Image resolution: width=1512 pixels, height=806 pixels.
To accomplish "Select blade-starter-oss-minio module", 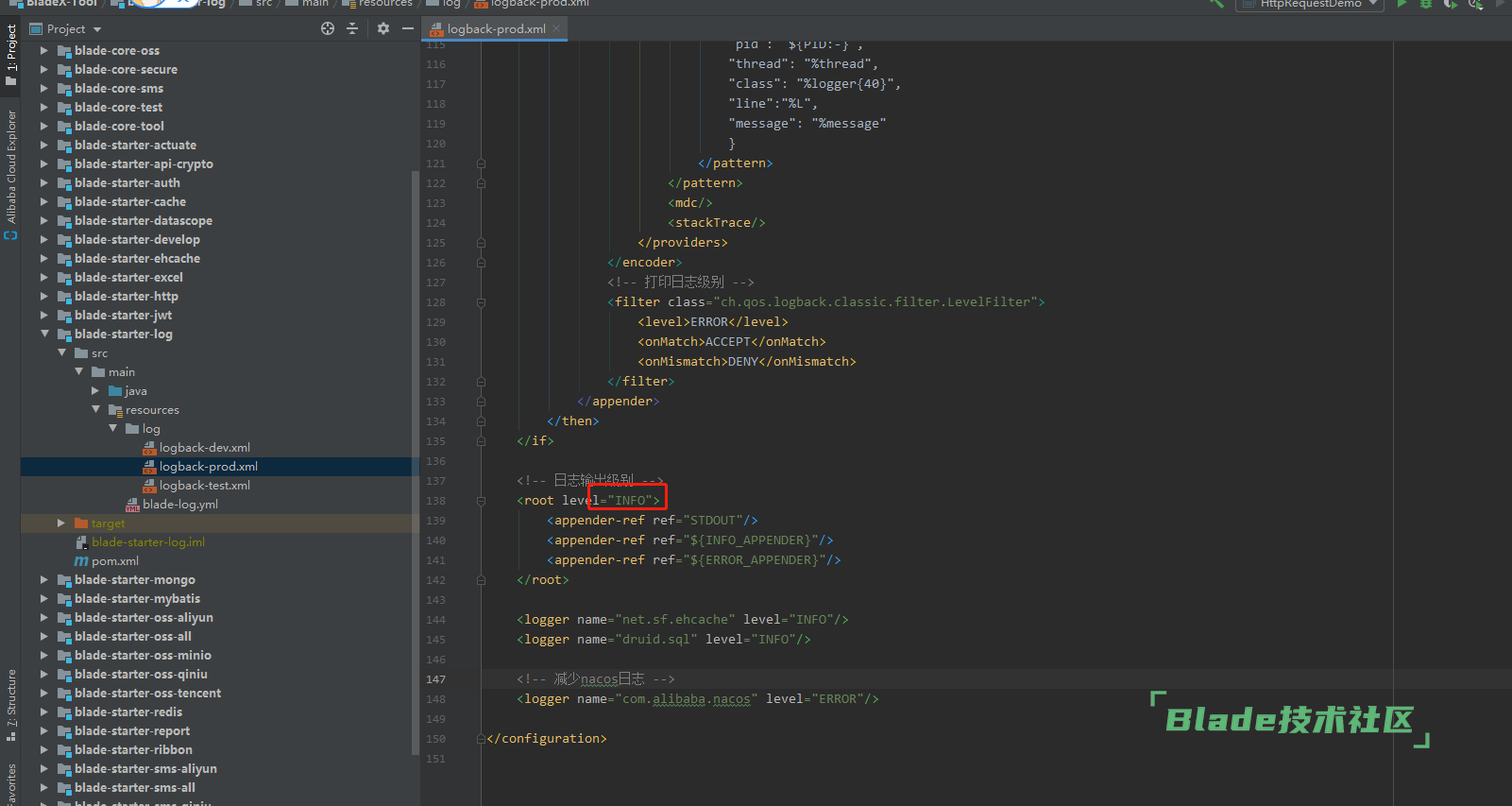I will 143,655.
